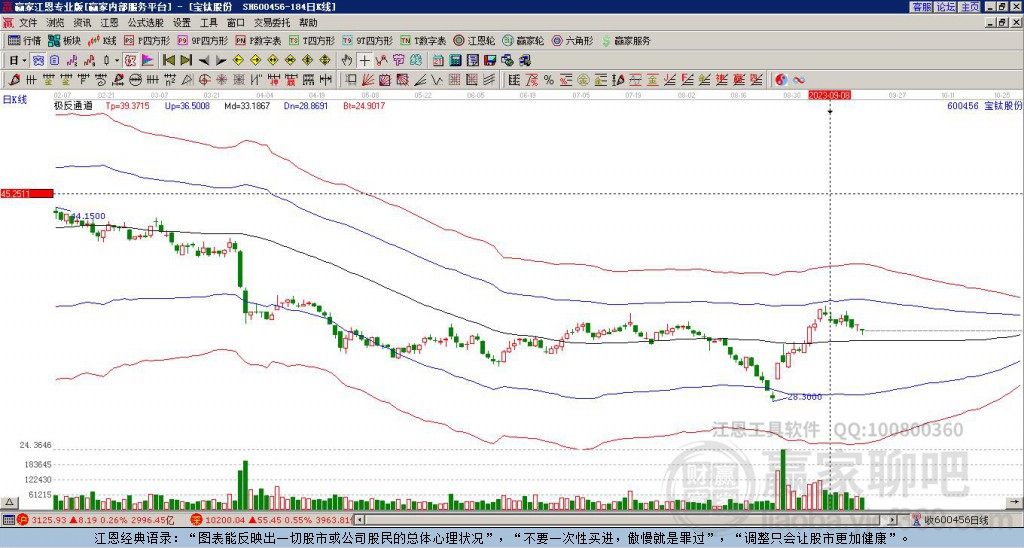Open the calendar date icon

438,61
